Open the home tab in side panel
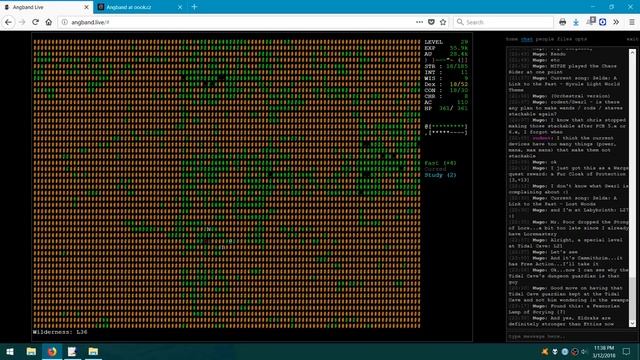Image resolution: width=640 pixels, height=360 pixels. coord(512,39)
